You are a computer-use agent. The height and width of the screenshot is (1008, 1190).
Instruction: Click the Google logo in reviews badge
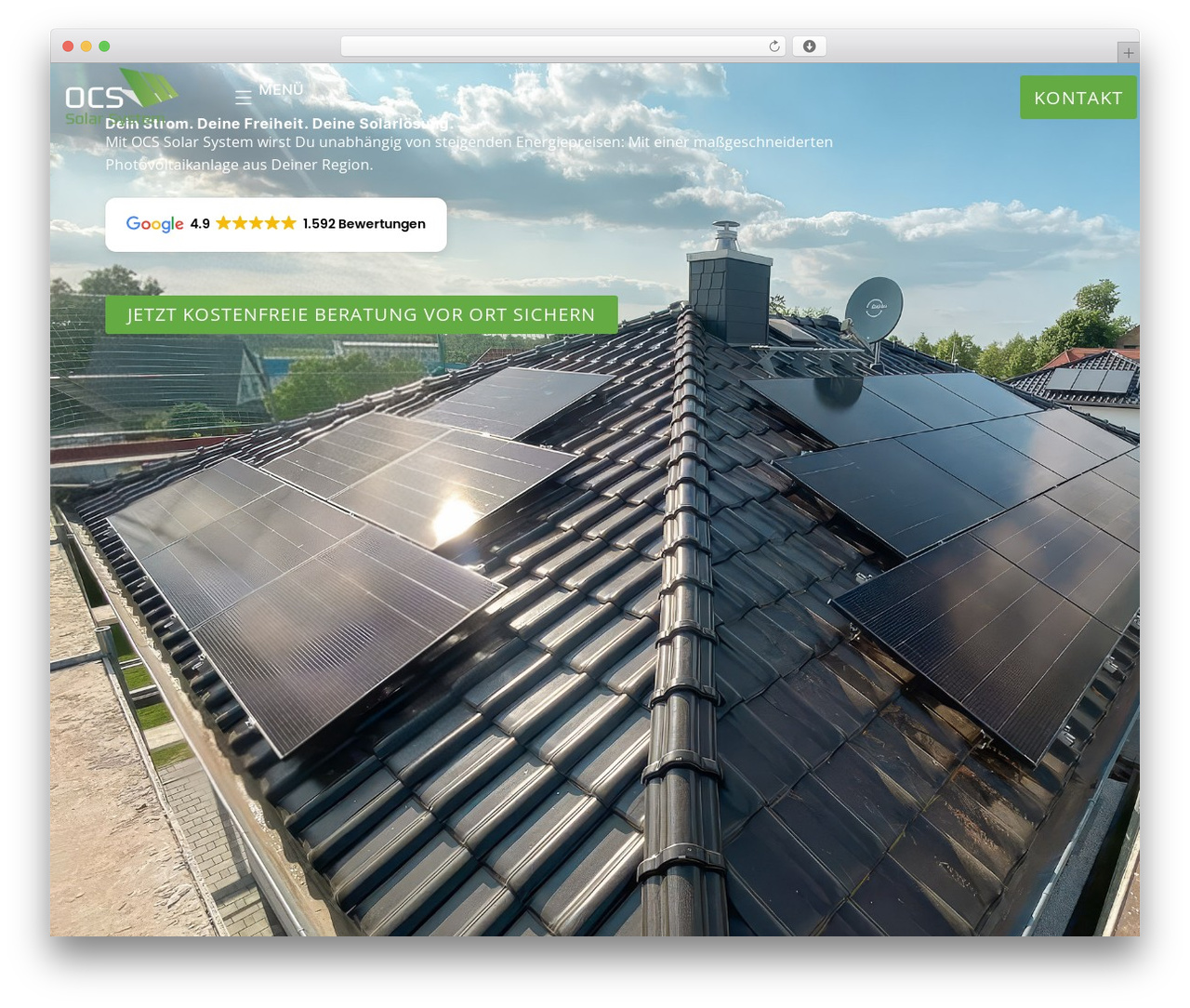[155, 224]
